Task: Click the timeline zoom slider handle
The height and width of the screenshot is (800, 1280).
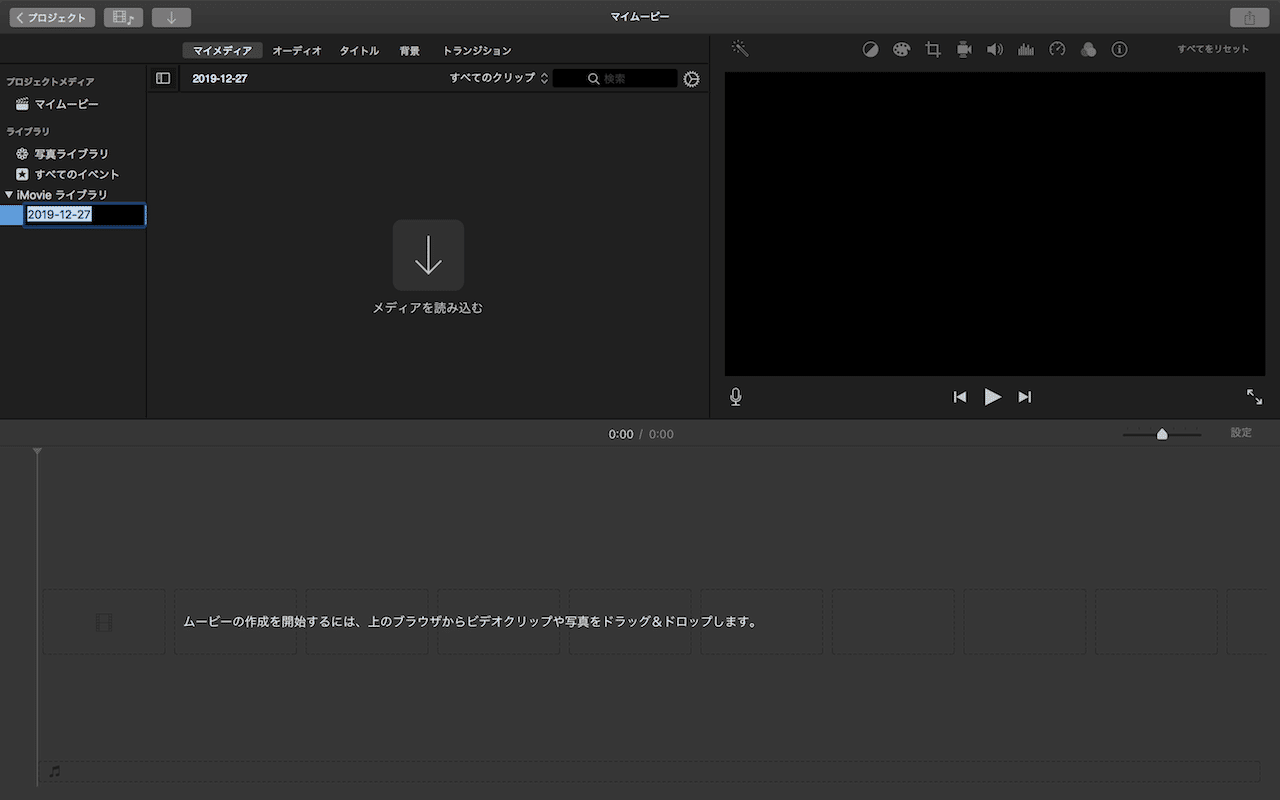Action: pos(1162,434)
